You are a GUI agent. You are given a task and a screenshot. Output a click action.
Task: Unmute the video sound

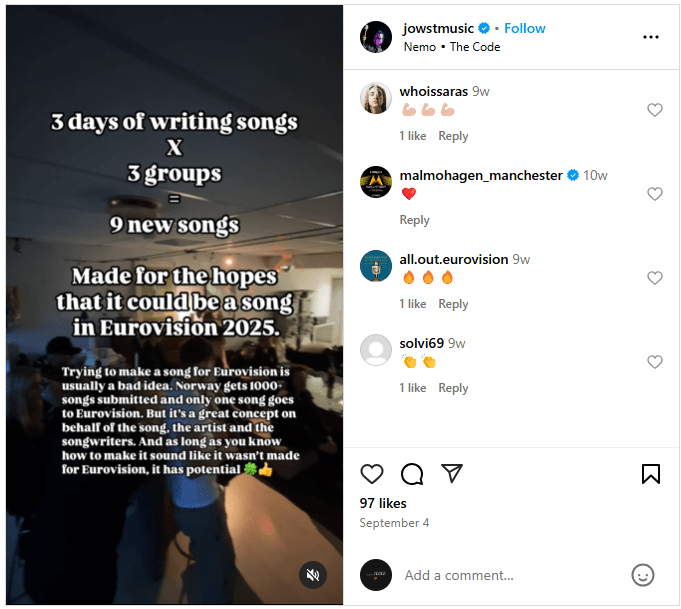pyautogui.click(x=313, y=575)
